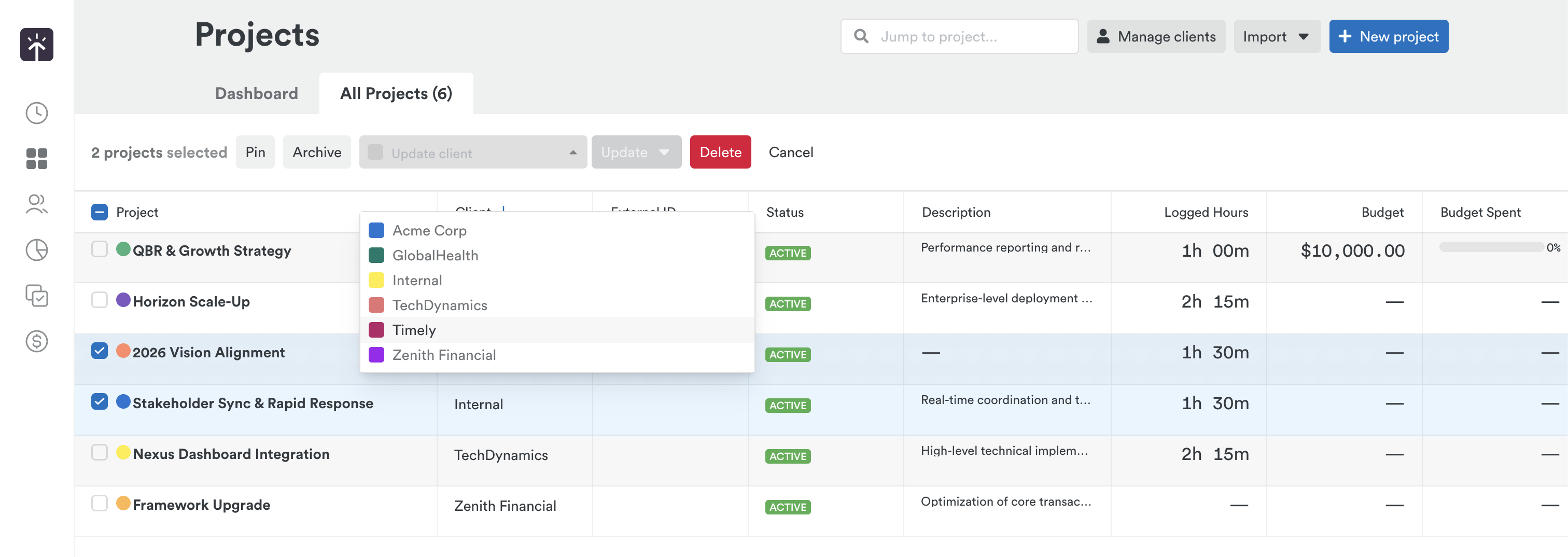Click the 2 projects selected label
This screenshot has height=557, width=1568.
[159, 152]
